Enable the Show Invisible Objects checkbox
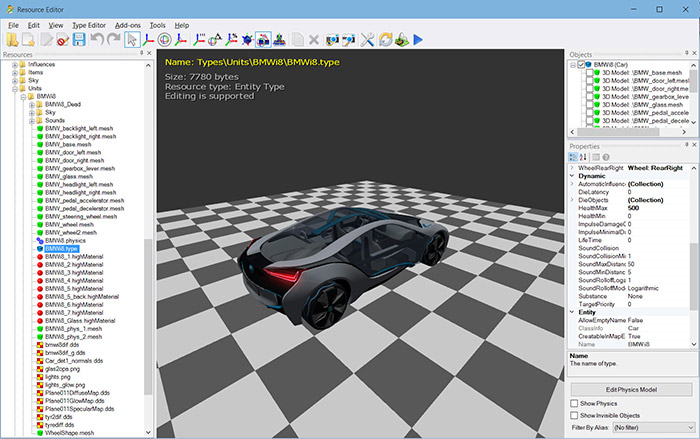Screen dimensions: 700x439 point(574,415)
